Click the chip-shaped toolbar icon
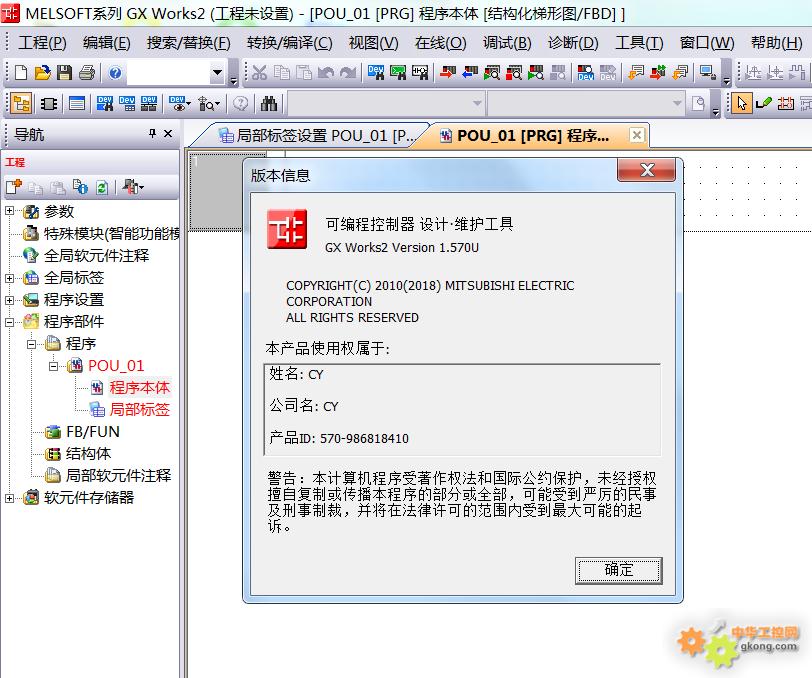The image size is (812, 678). 49,104
